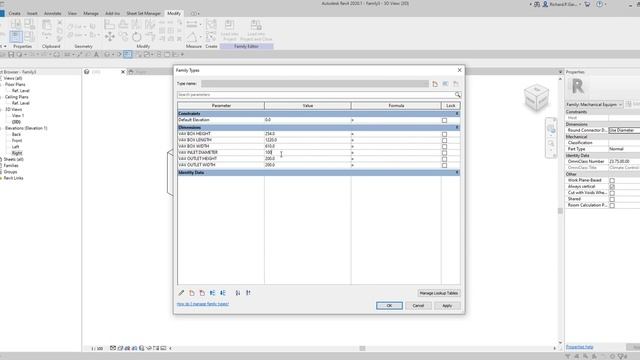Open the Annotate ribbon tab
The width and height of the screenshot is (640, 360).
coord(52,13)
